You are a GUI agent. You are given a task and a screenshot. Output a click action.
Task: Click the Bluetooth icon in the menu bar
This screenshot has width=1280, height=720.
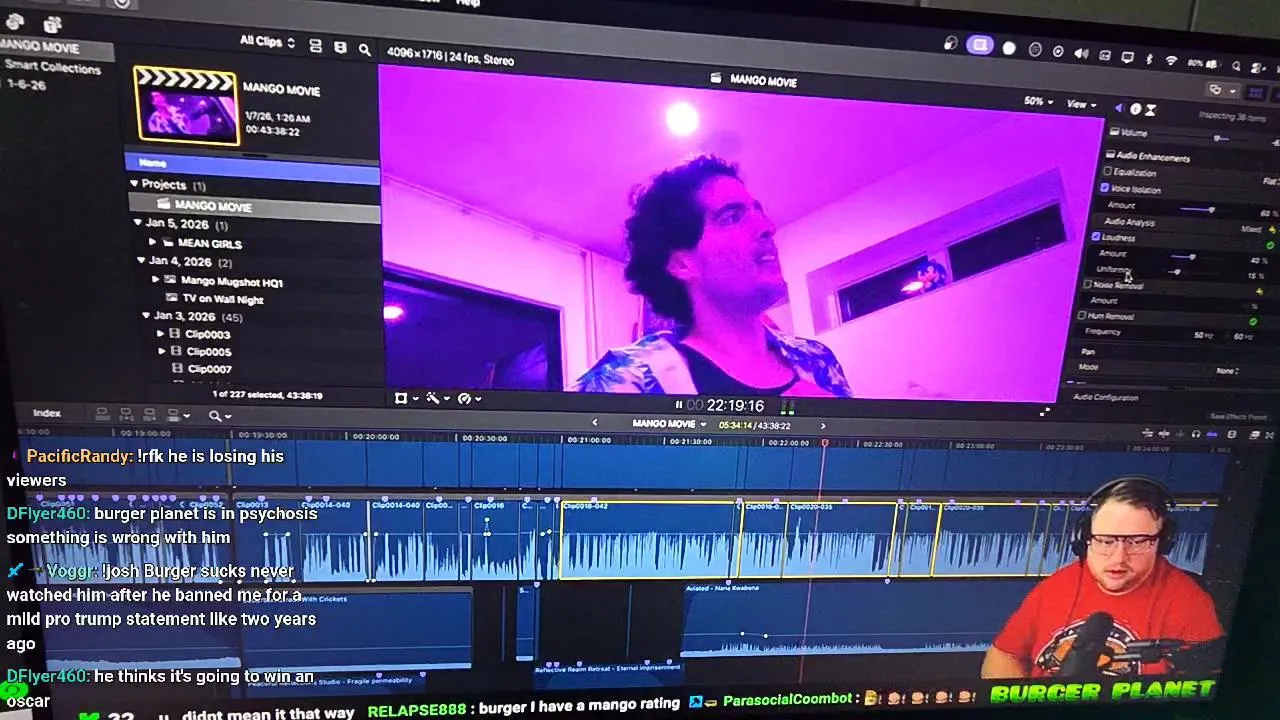coord(1149,59)
